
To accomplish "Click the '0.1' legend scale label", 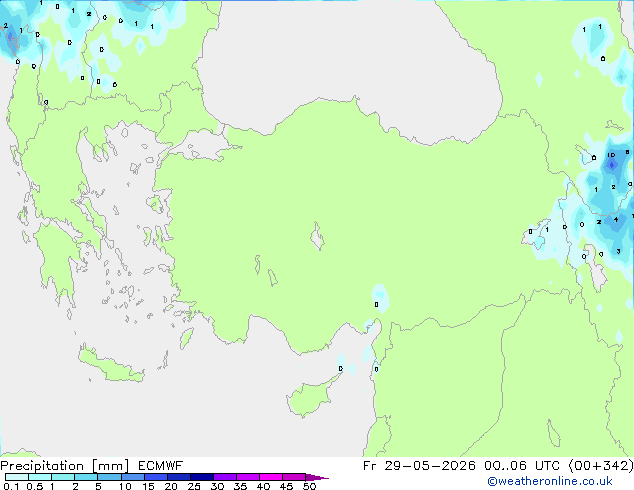I will [11, 486].
